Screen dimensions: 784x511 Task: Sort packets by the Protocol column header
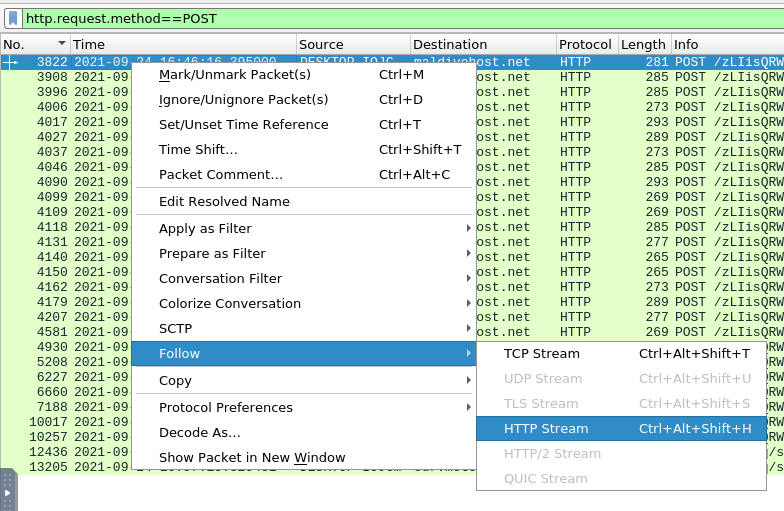coord(585,44)
